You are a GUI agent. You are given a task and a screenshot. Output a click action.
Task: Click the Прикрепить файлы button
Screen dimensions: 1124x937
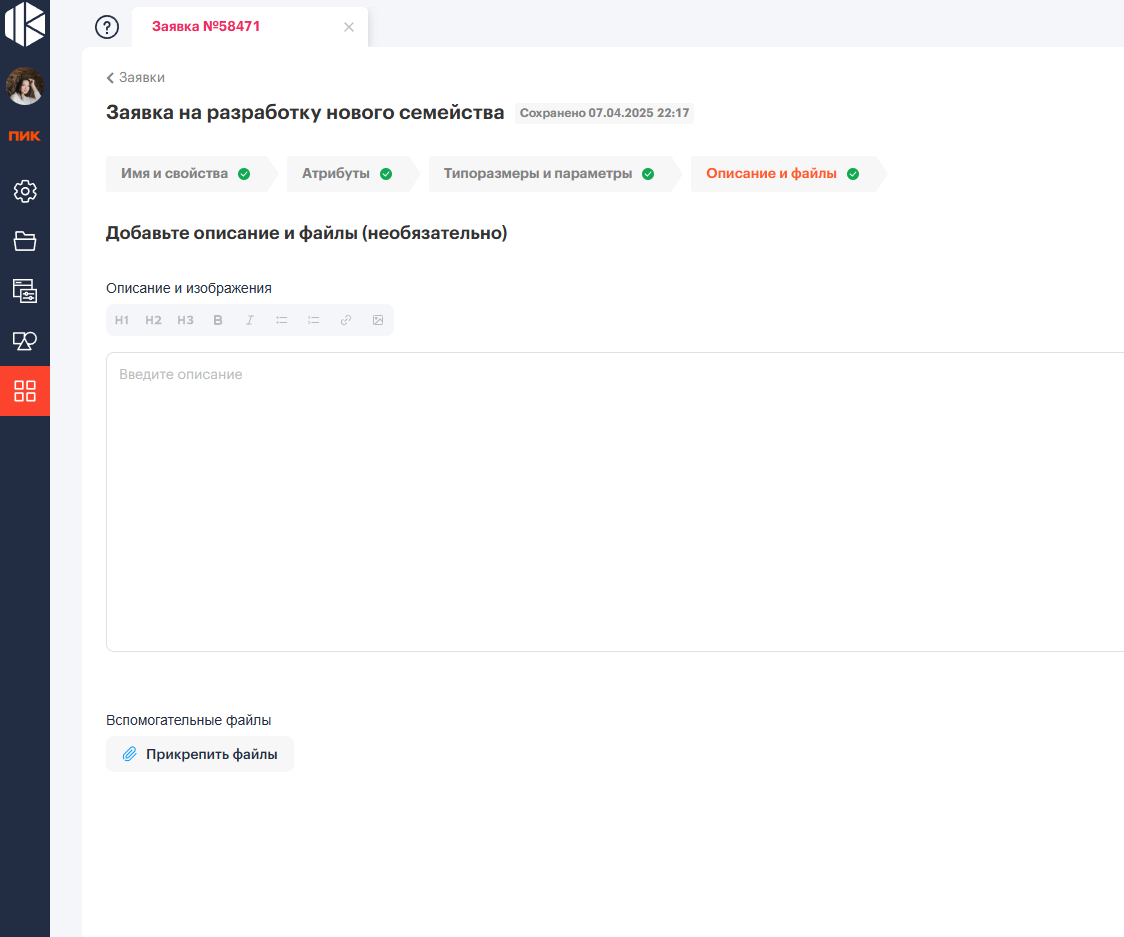(200, 754)
